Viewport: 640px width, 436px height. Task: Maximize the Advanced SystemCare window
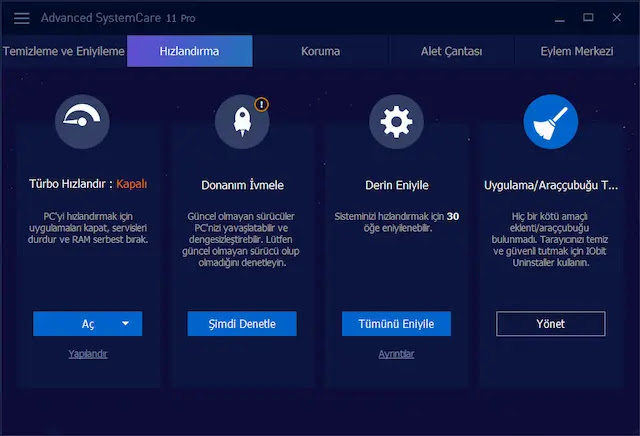click(x=588, y=17)
